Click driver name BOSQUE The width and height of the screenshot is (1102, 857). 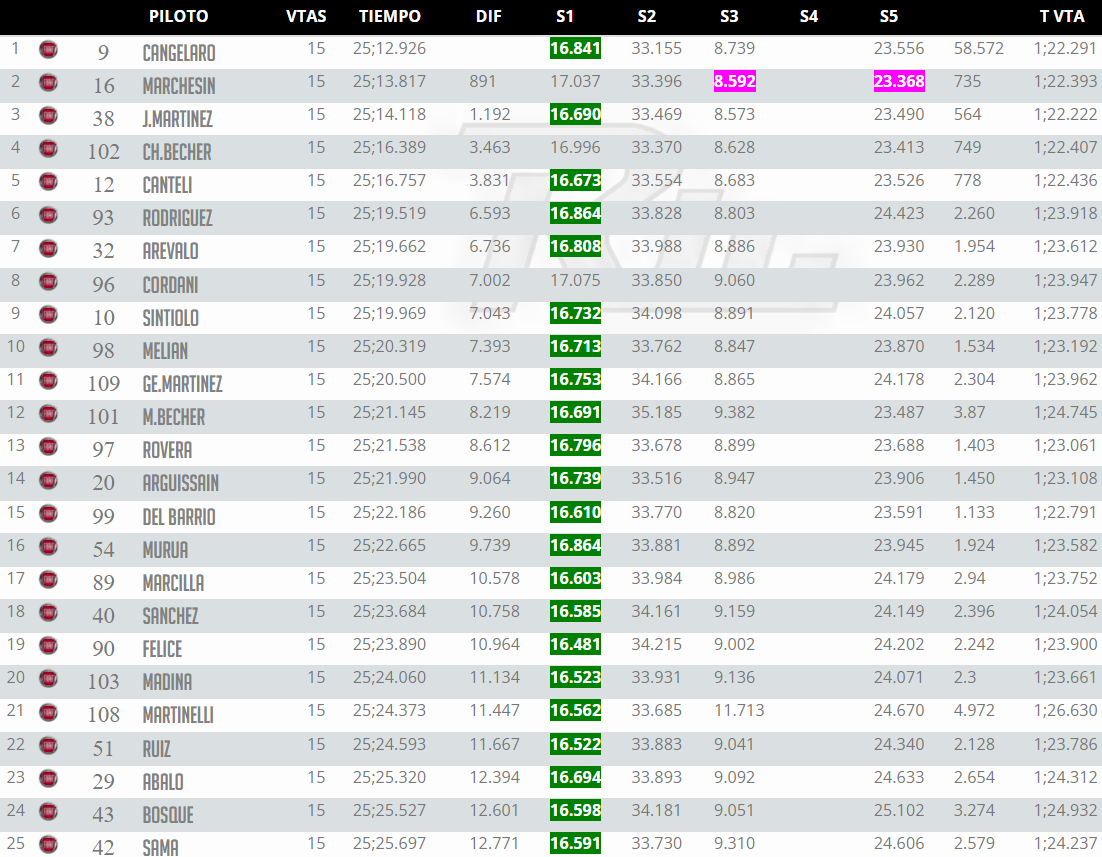tap(168, 815)
